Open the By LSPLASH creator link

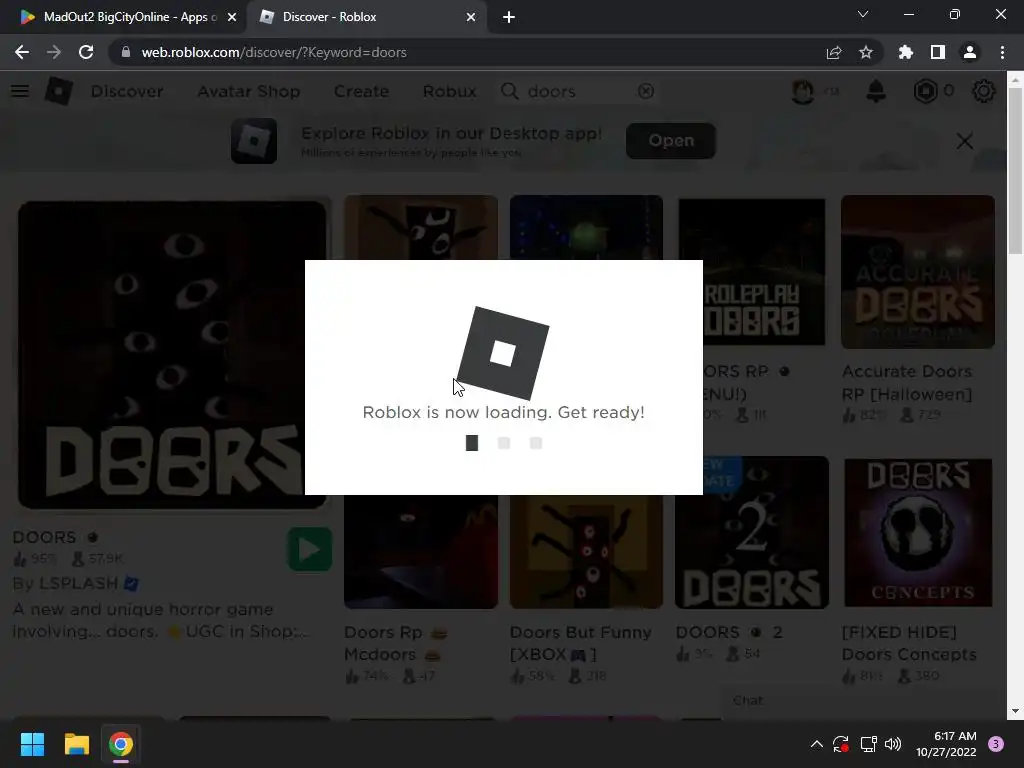pyautogui.click(x=76, y=583)
